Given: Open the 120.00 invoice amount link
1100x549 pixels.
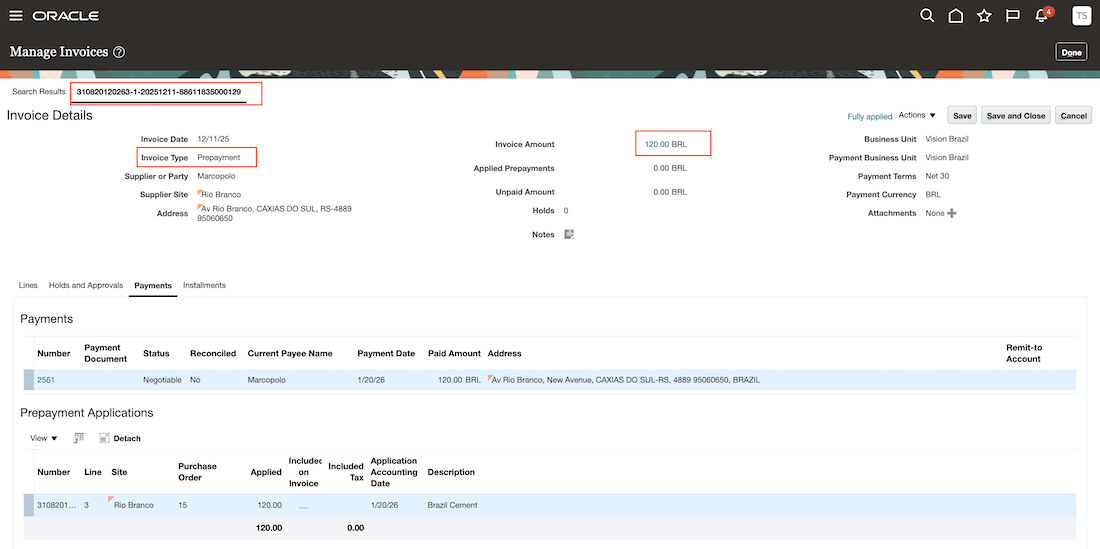Looking at the screenshot, I should coord(657,144).
